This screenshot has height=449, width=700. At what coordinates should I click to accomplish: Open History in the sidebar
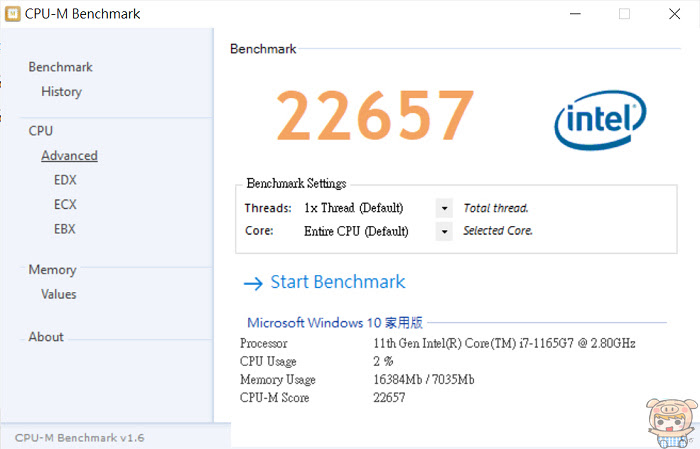pos(61,91)
